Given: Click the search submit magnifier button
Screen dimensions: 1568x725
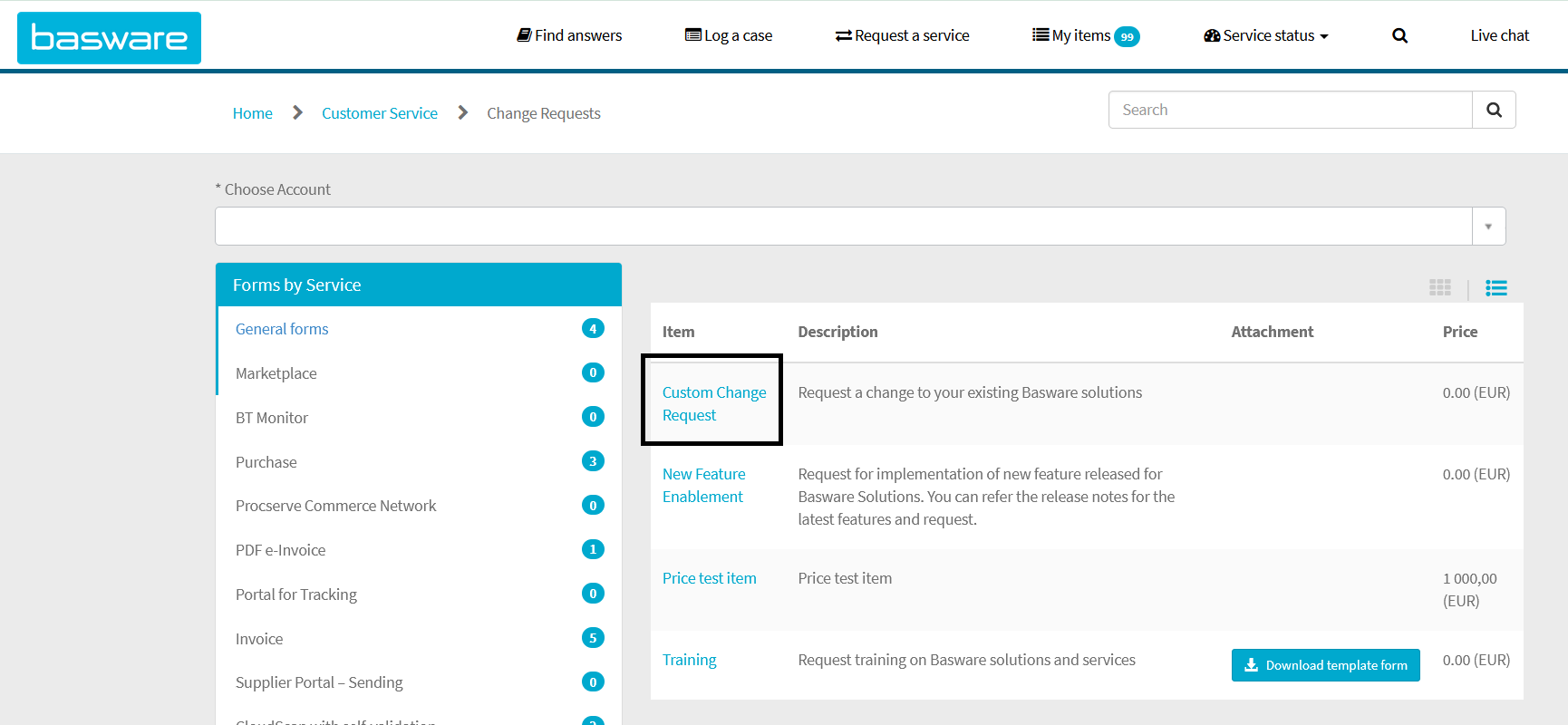Looking at the screenshot, I should 1494,110.
